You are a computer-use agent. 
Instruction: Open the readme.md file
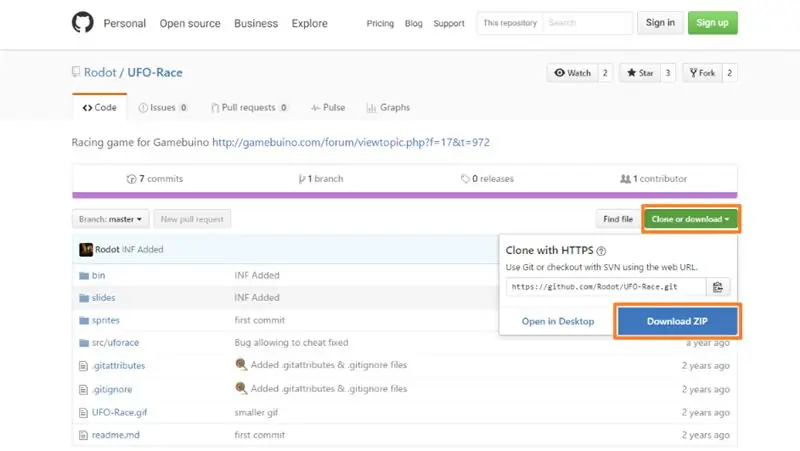click(116, 435)
